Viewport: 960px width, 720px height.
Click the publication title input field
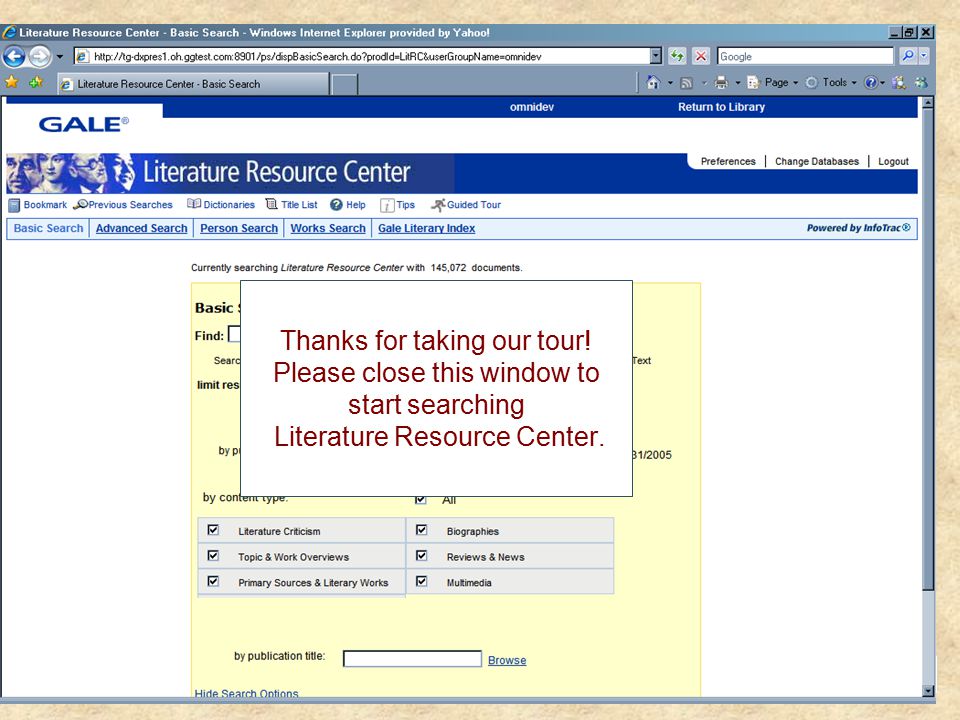click(412, 659)
